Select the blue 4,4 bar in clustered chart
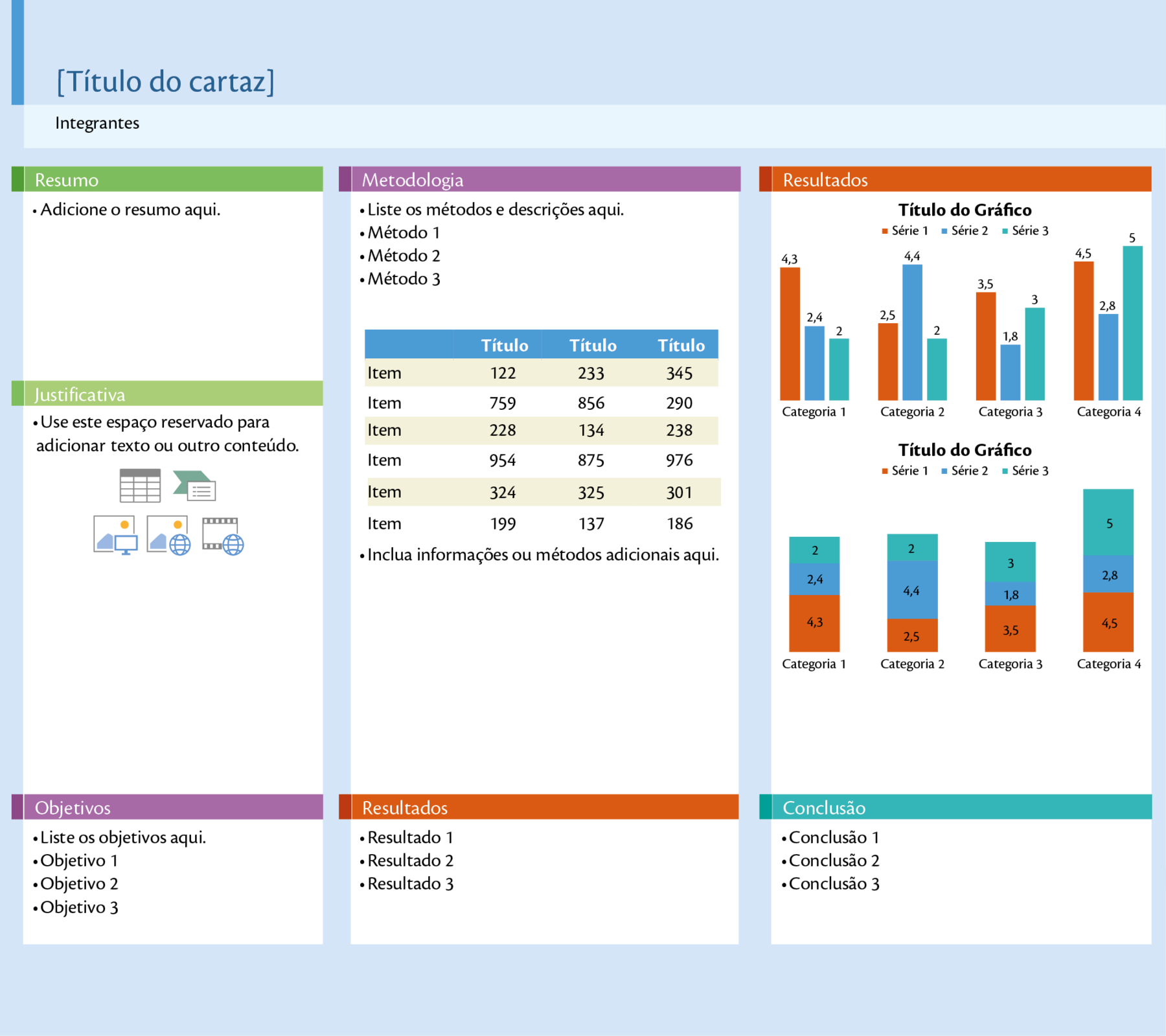This screenshot has height=1036, width=1166. click(x=912, y=333)
